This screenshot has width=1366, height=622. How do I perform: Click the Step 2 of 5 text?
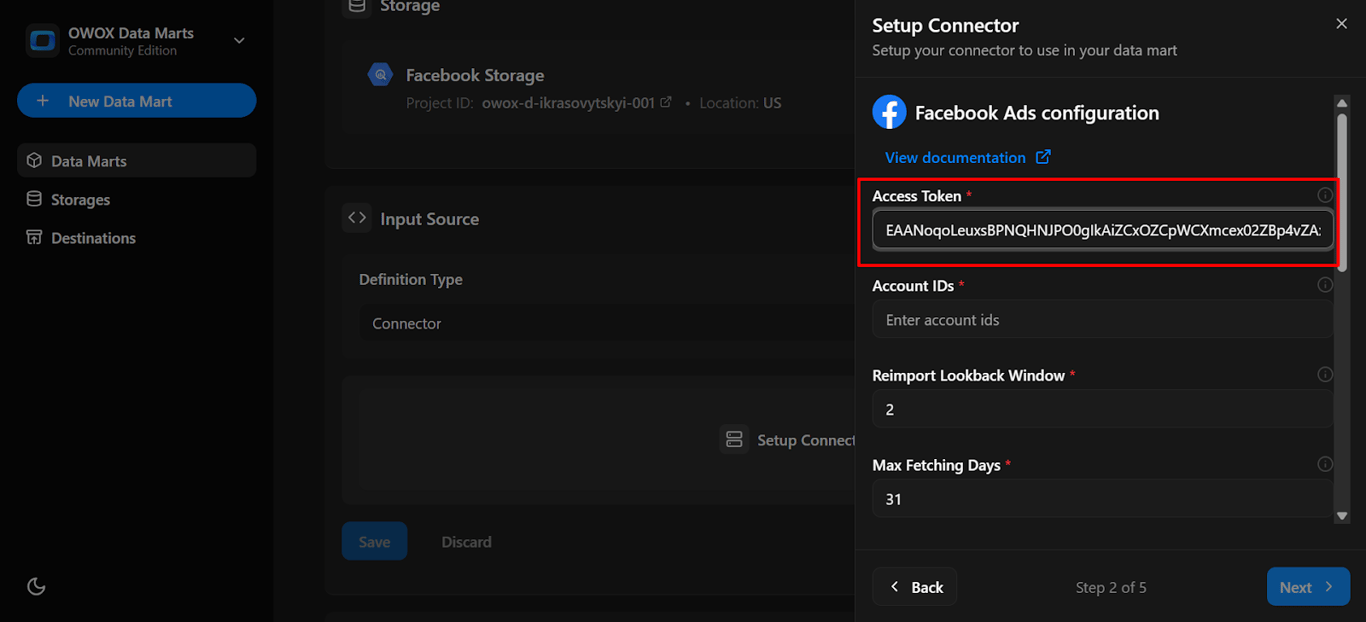1111,587
